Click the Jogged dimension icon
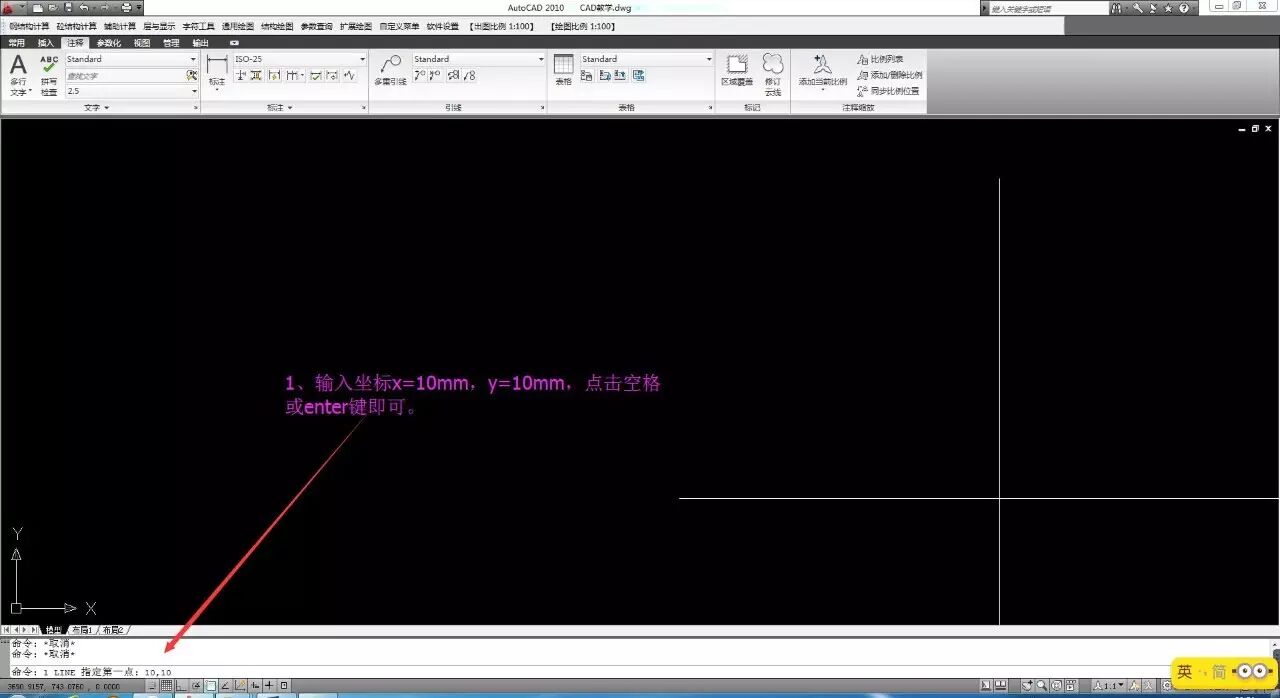The image size is (1280, 698). tap(349, 75)
